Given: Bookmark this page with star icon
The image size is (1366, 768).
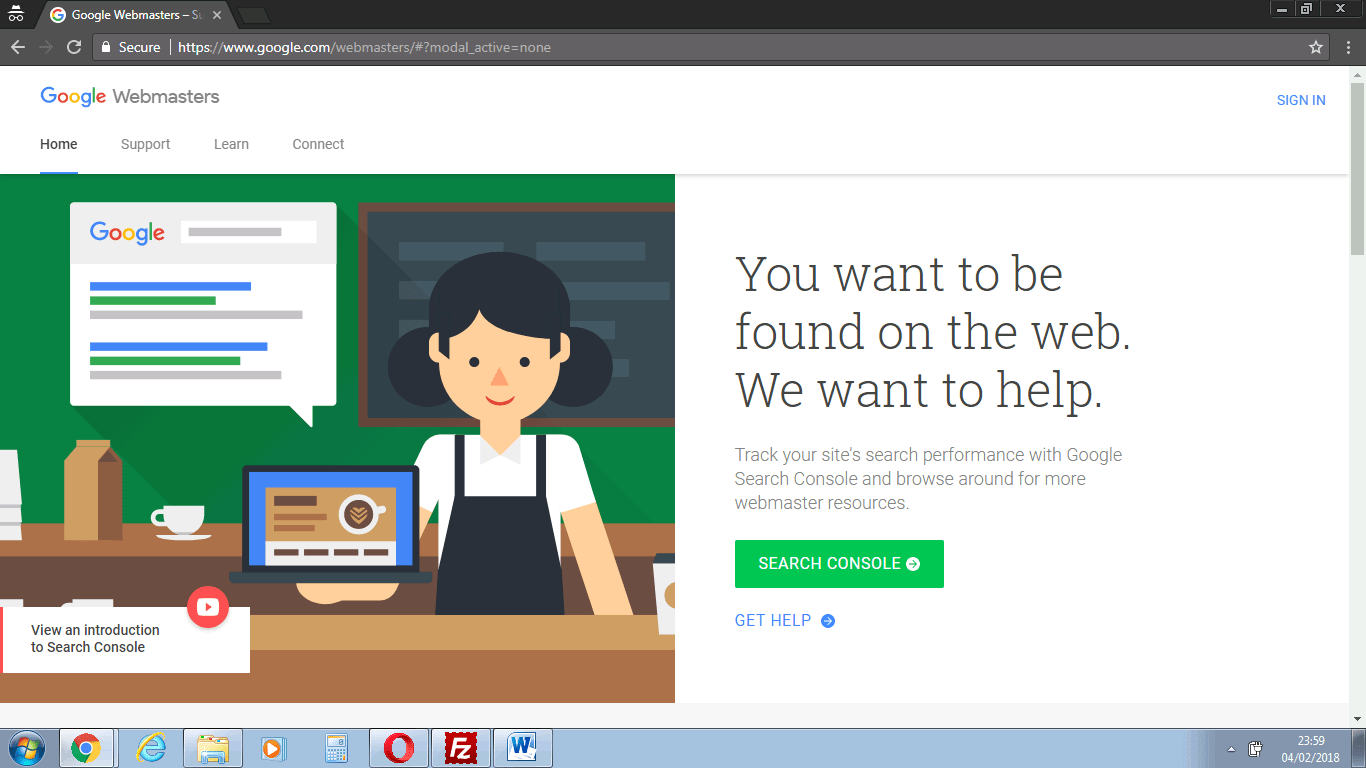Looking at the screenshot, I should pyautogui.click(x=1316, y=47).
